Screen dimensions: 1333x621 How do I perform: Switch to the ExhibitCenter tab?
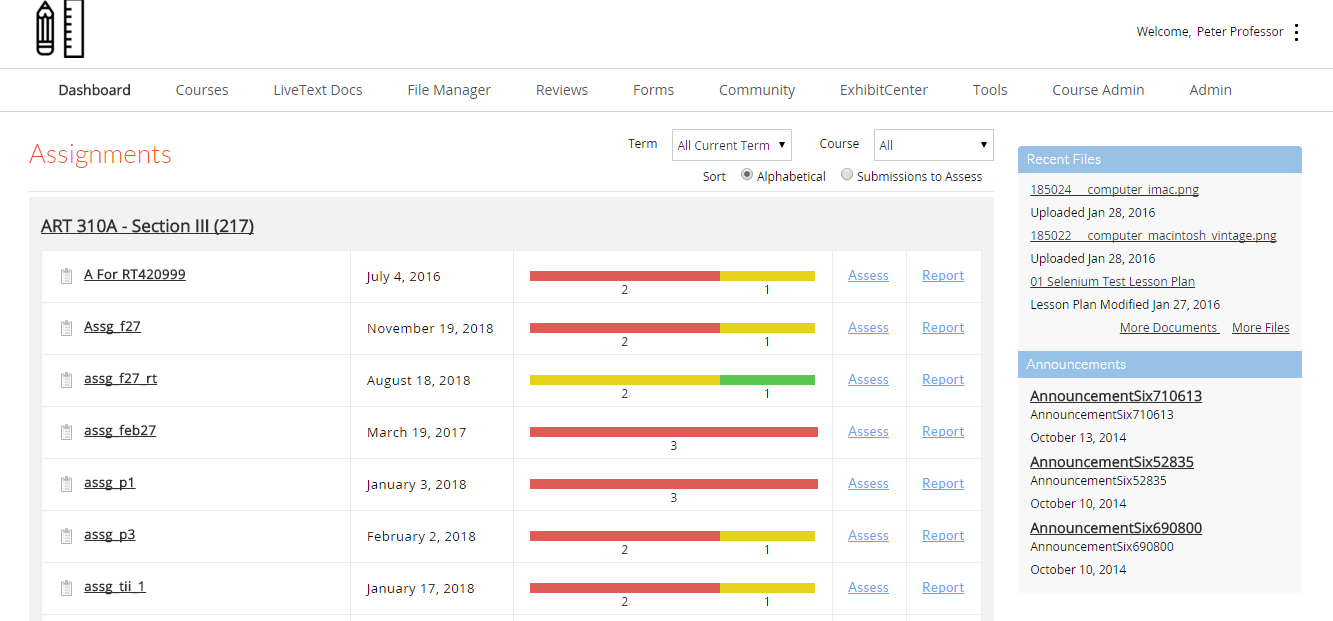(x=883, y=90)
